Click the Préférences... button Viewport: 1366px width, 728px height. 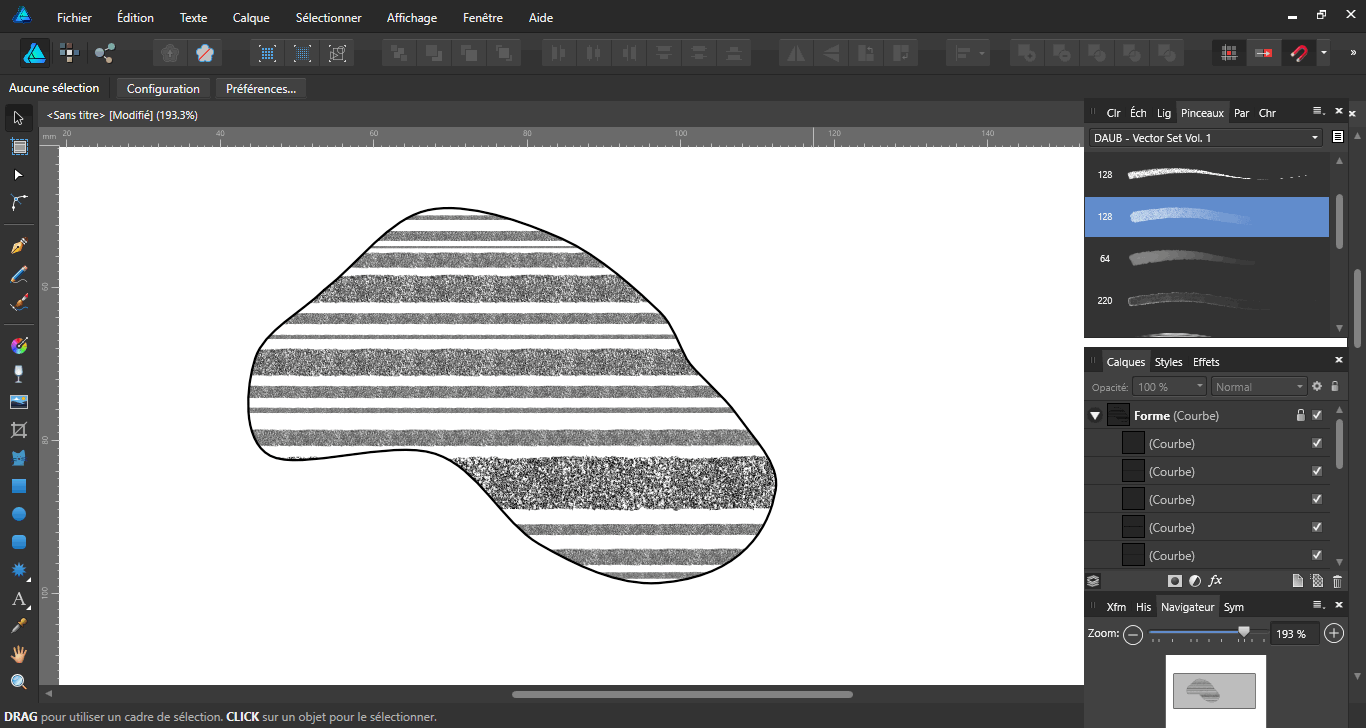[x=261, y=88]
